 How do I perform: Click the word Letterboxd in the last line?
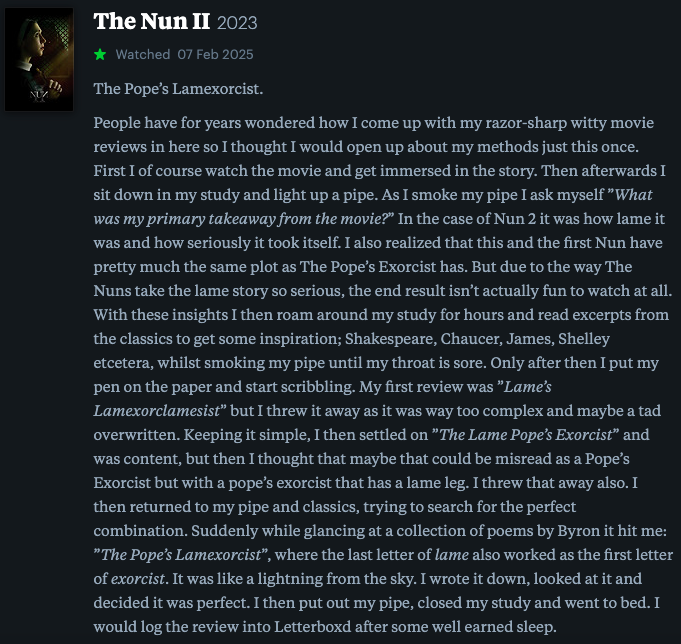click(x=313, y=627)
